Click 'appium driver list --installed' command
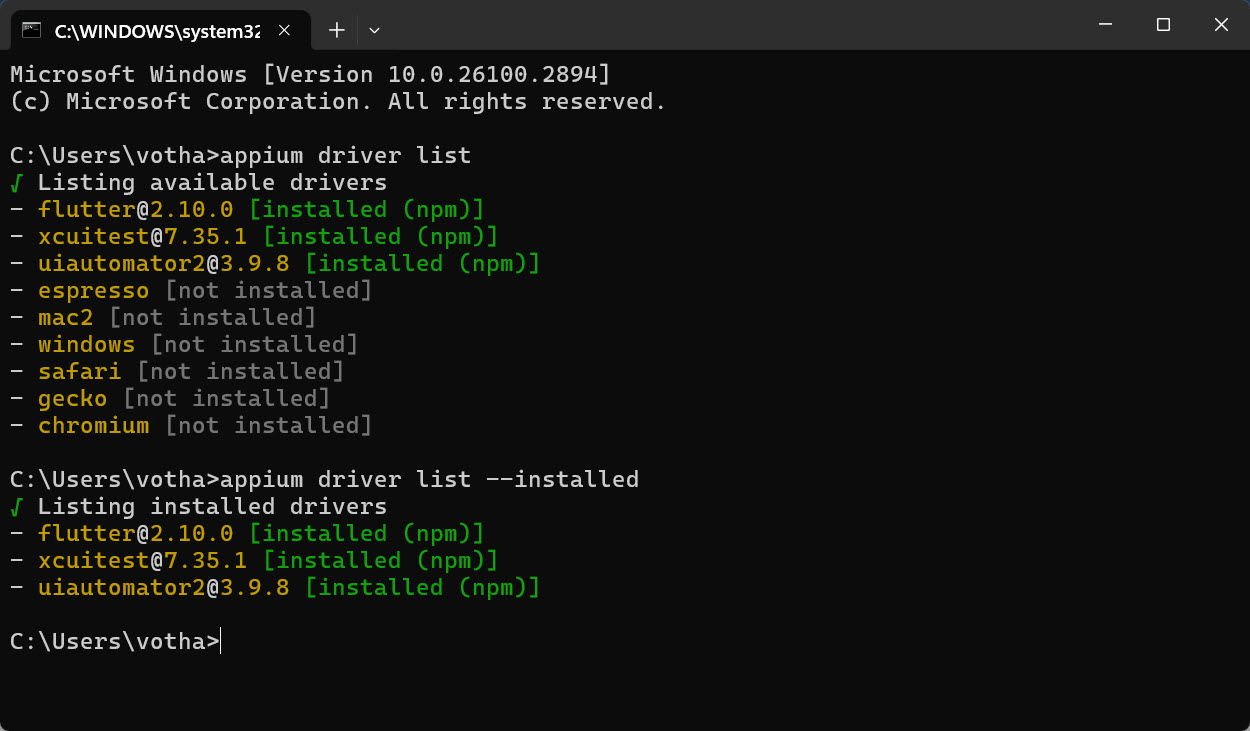Image resolution: width=1250 pixels, height=731 pixels. pyautogui.click(x=429, y=479)
